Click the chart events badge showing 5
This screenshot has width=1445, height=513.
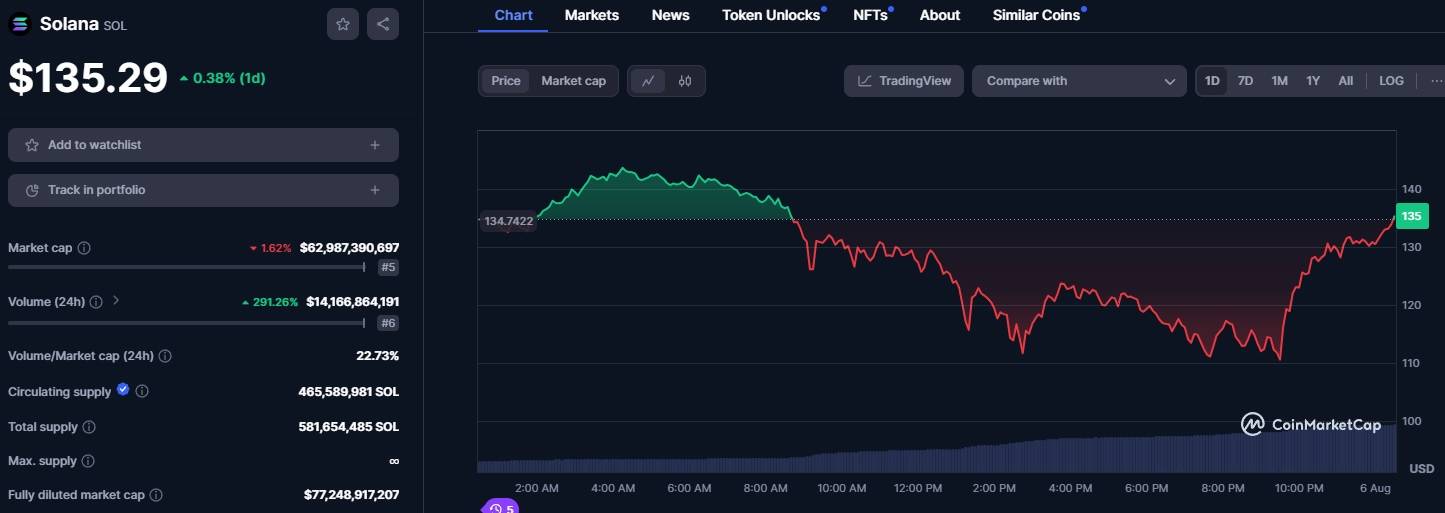click(501, 507)
